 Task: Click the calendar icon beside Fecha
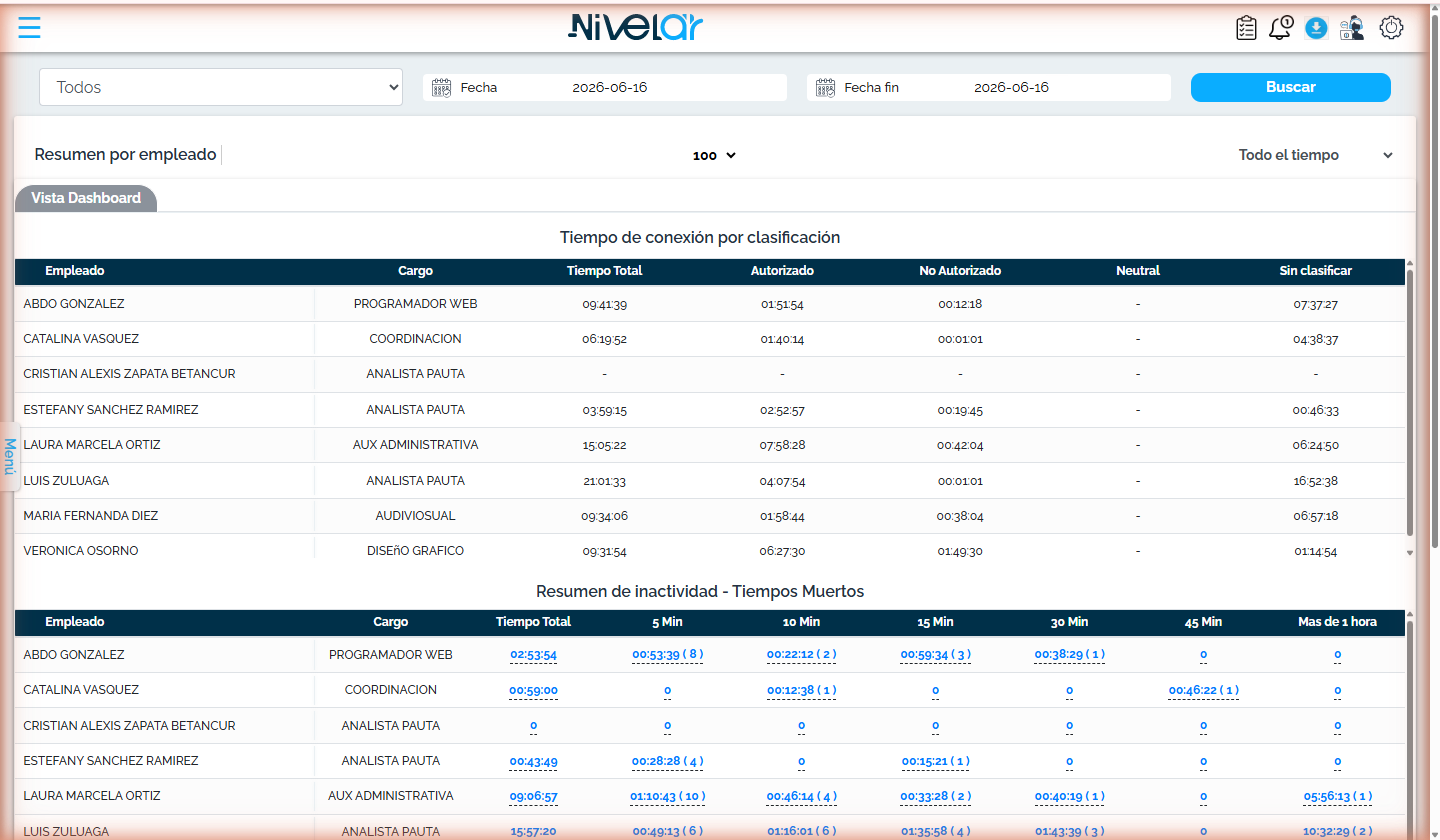pos(441,88)
